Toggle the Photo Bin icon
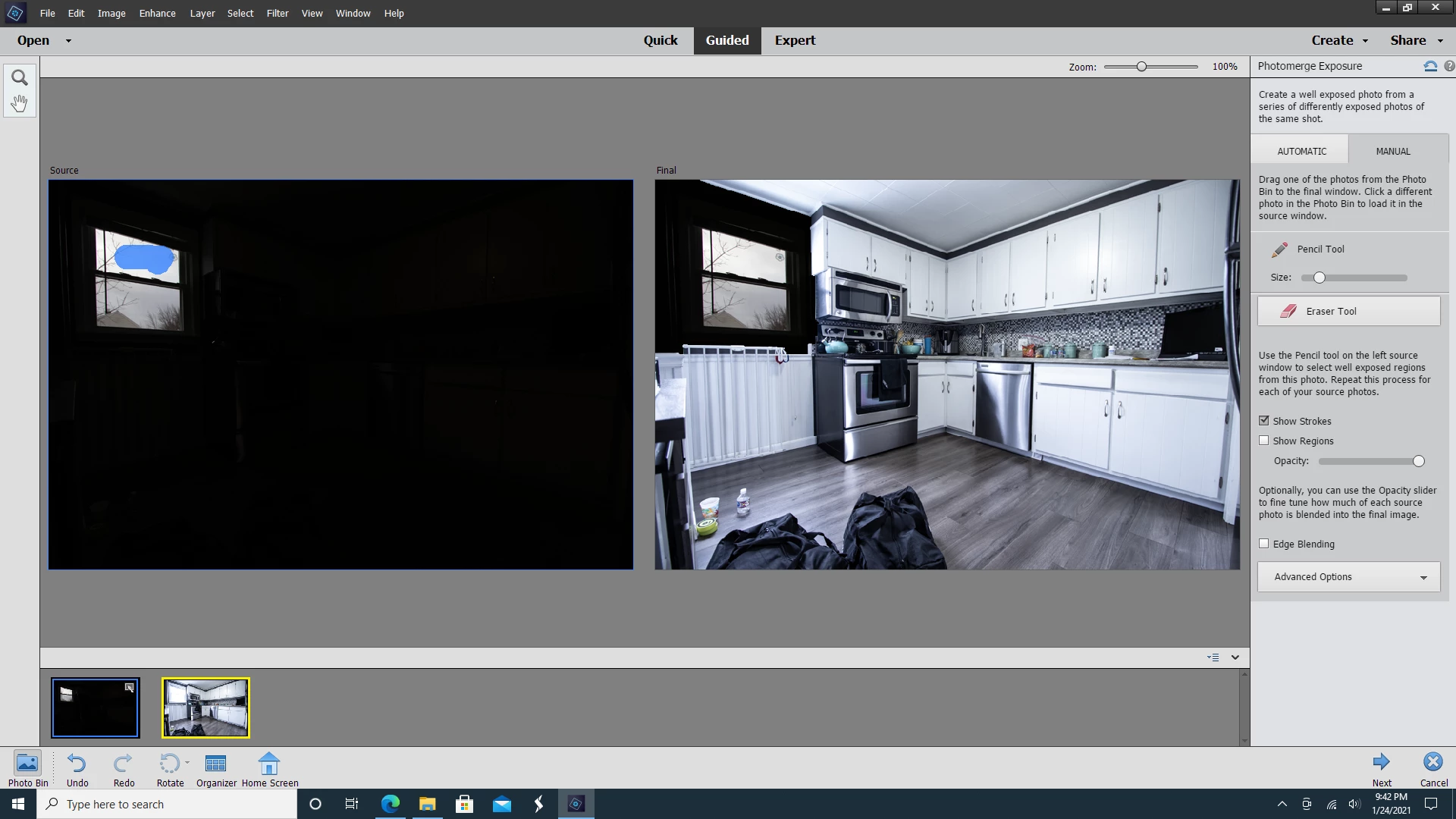Image resolution: width=1456 pixels, height=819 pixels. point(27,763)
